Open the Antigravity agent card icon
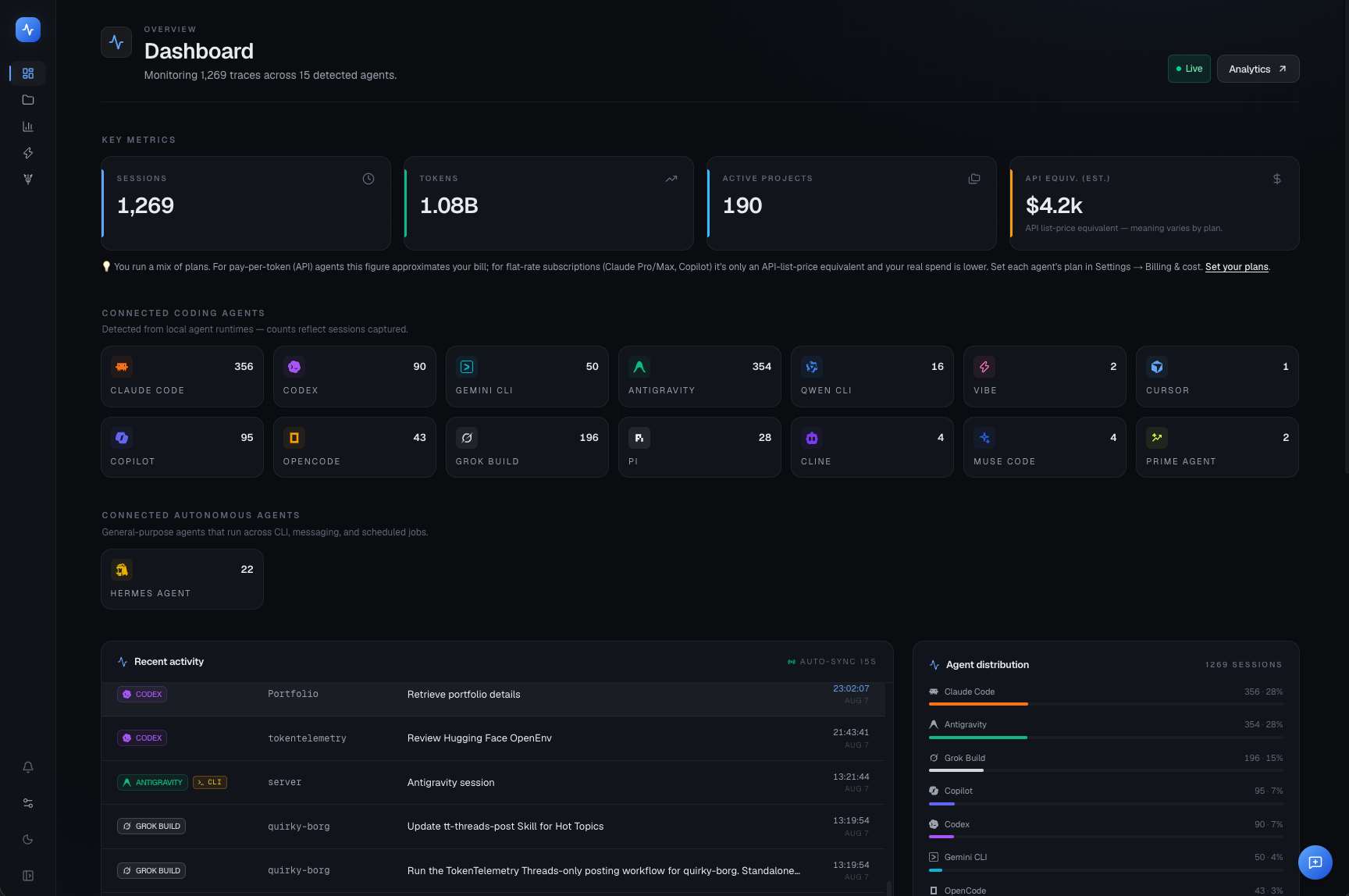This screenshot has width=1349, height=896. click(x=639, y=367)
